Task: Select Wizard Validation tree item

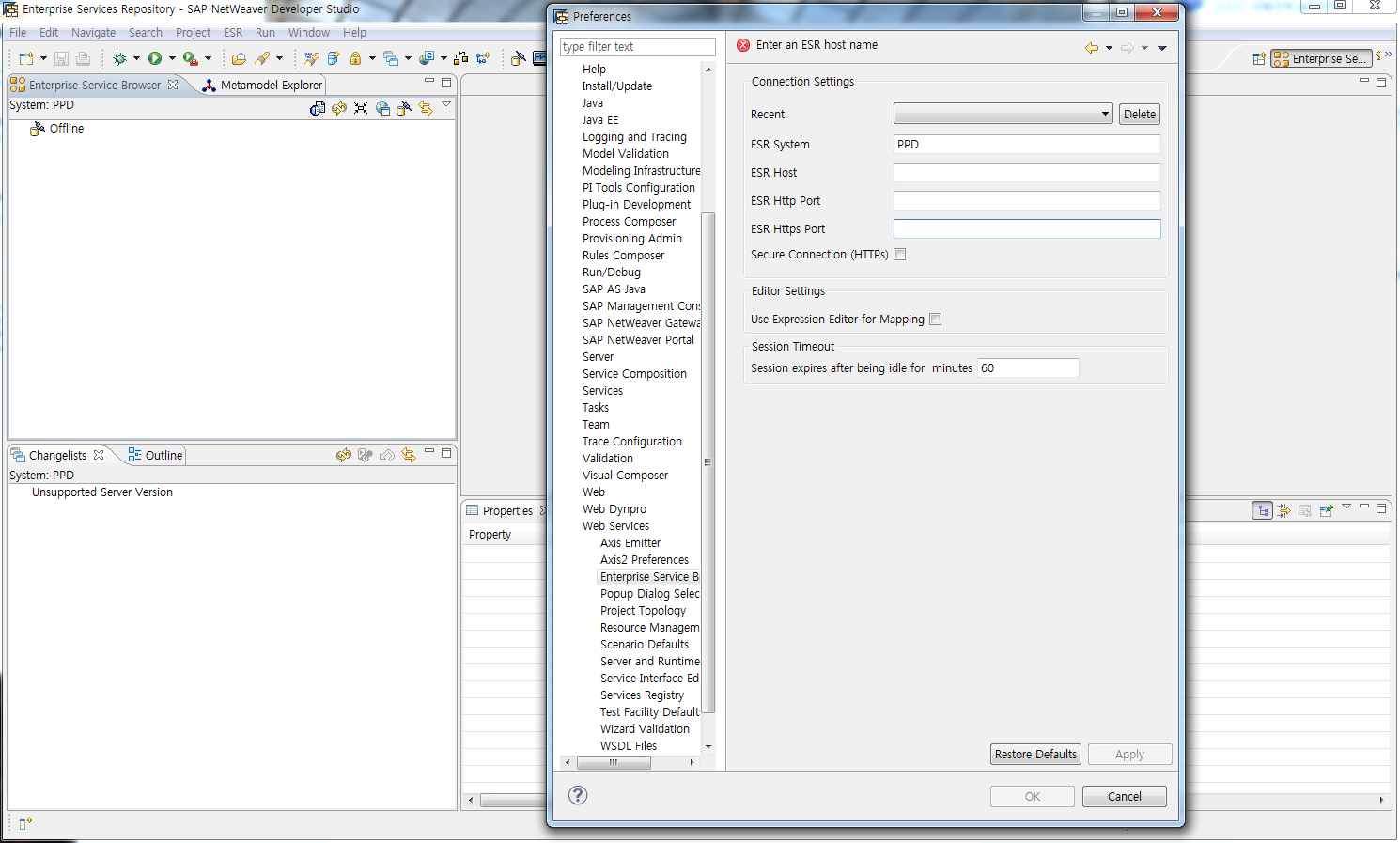Action: (645, 729)
